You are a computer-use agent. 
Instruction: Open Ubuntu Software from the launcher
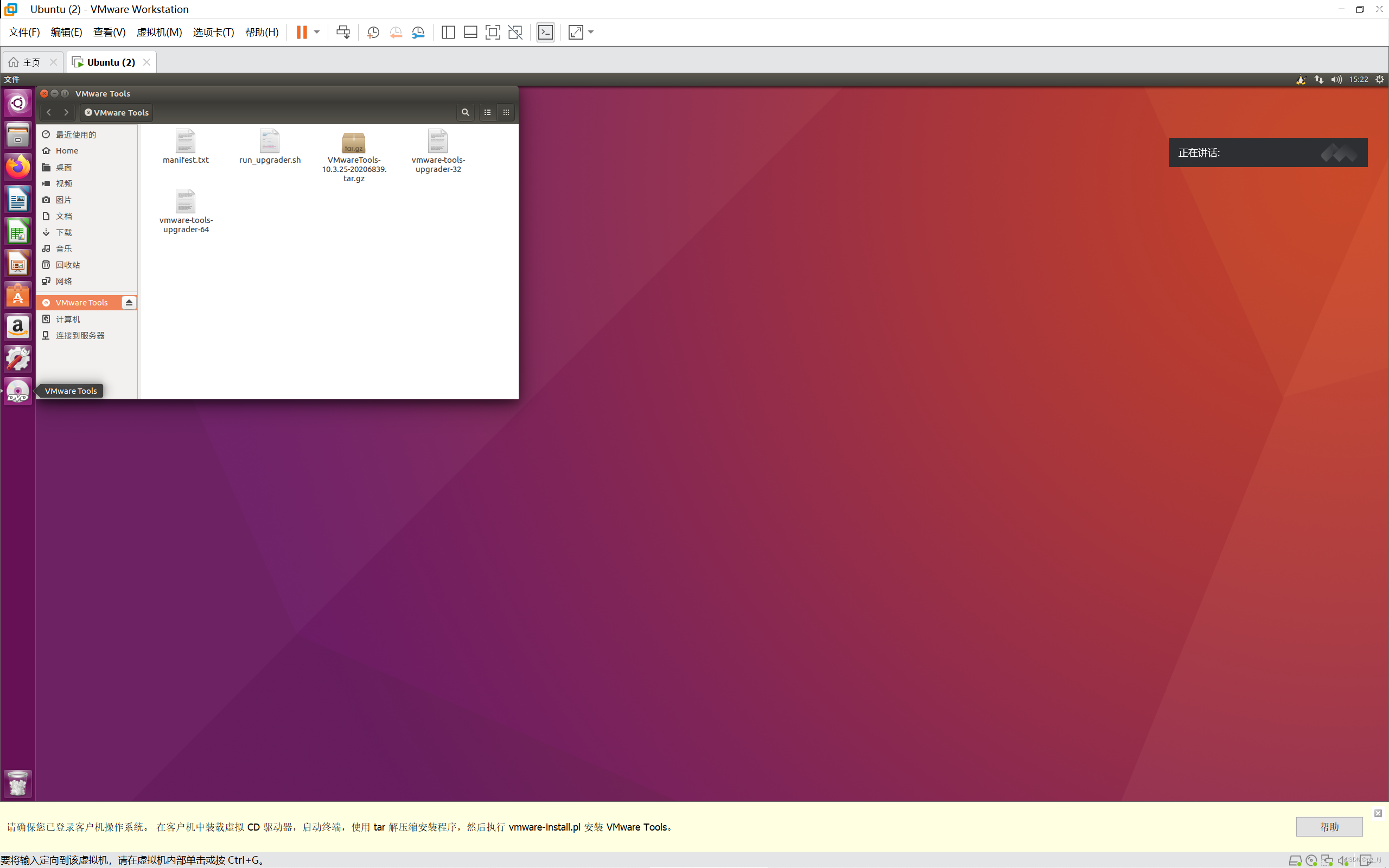pyautogui.click(x=18, y=295)
